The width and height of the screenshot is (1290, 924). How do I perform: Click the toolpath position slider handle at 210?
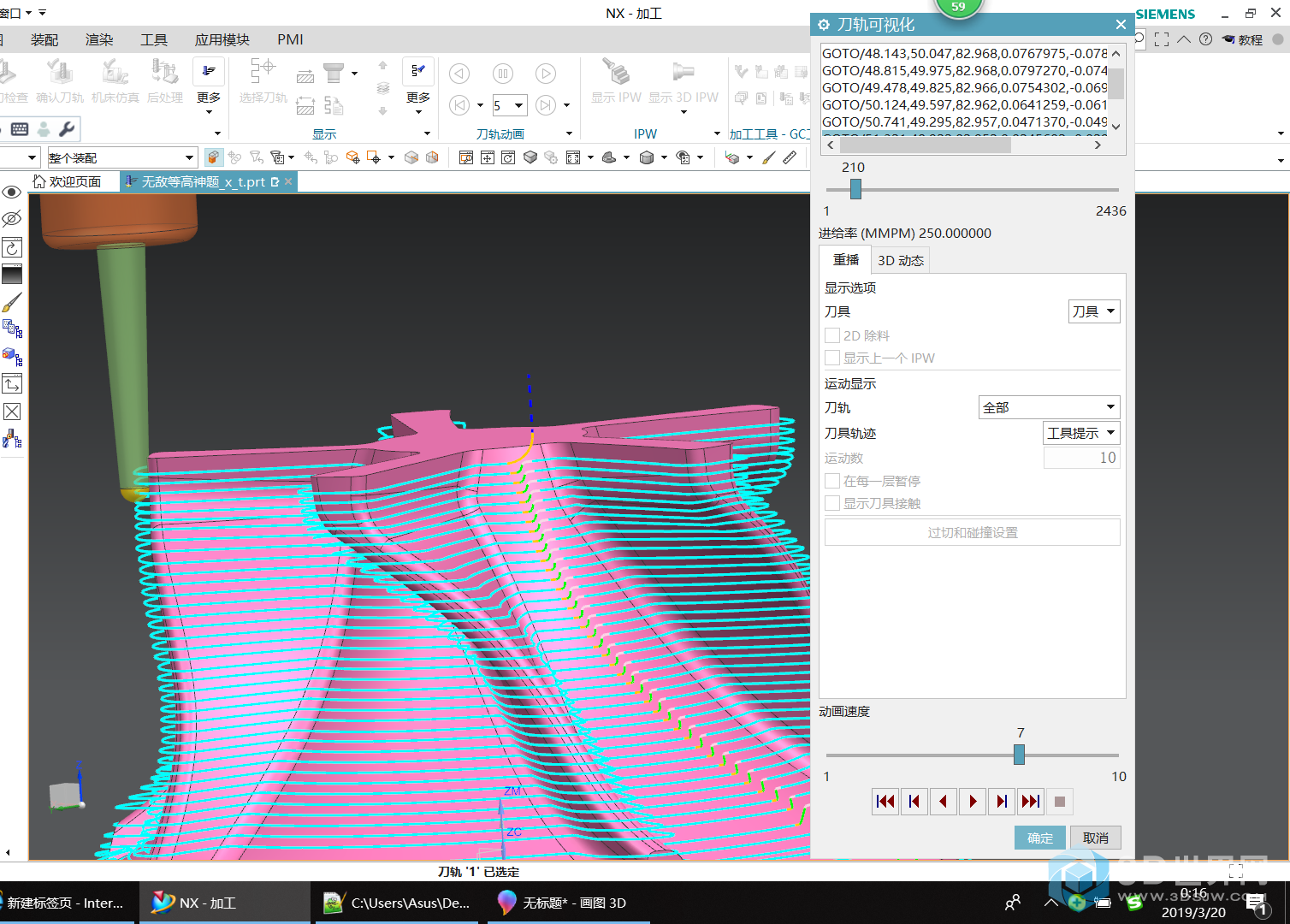coord(855,189)
